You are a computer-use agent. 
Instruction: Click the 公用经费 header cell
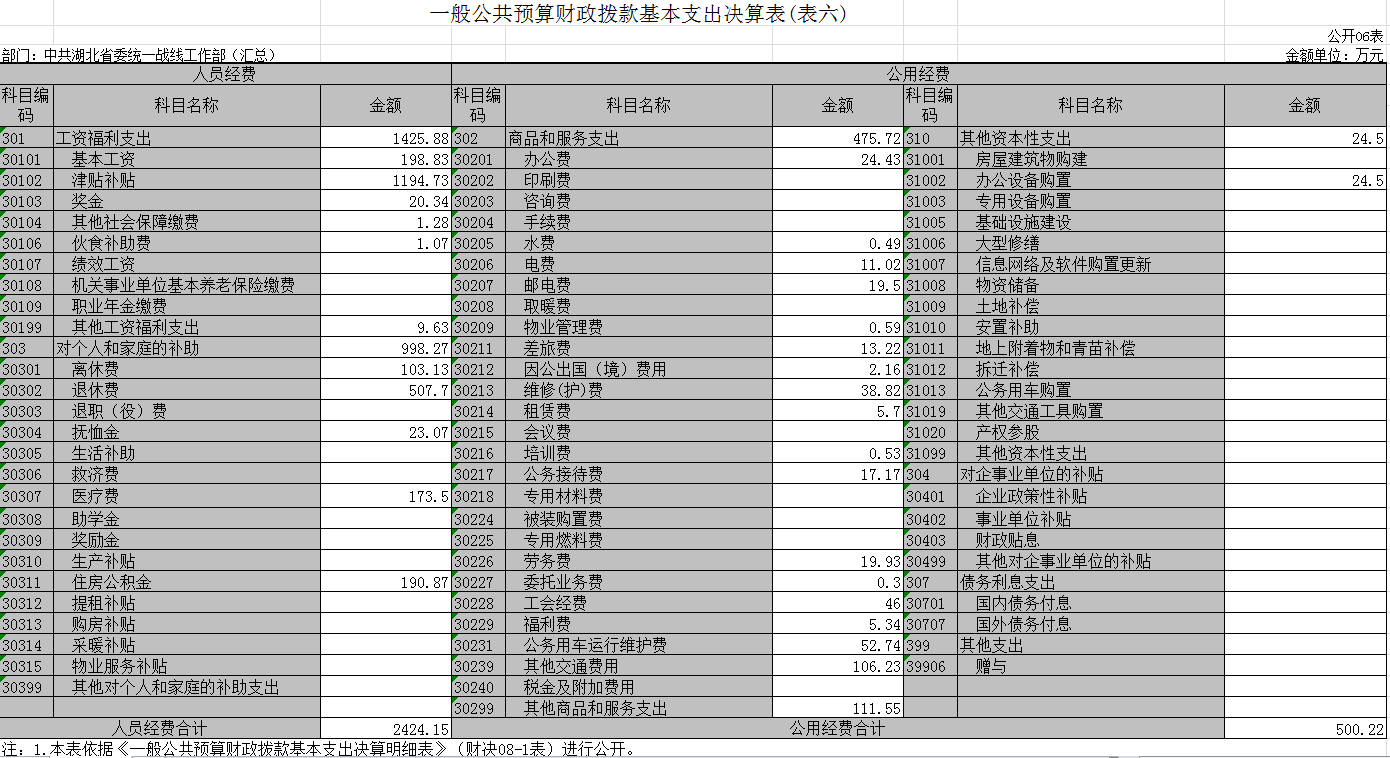pos(919,74)
